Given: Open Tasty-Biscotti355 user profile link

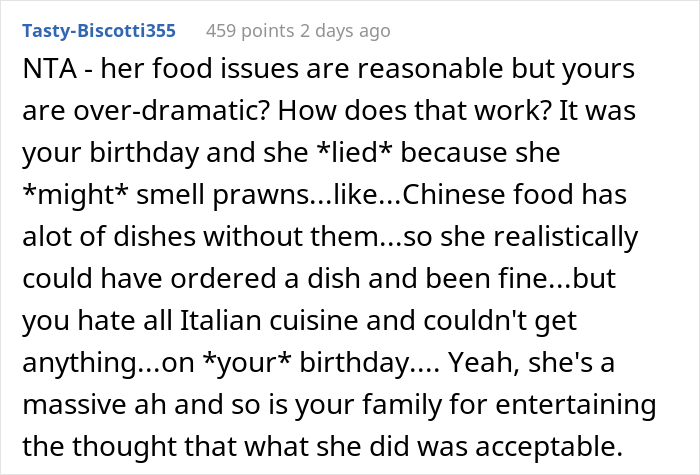Looking at the screenshot, I should [98, 31].
